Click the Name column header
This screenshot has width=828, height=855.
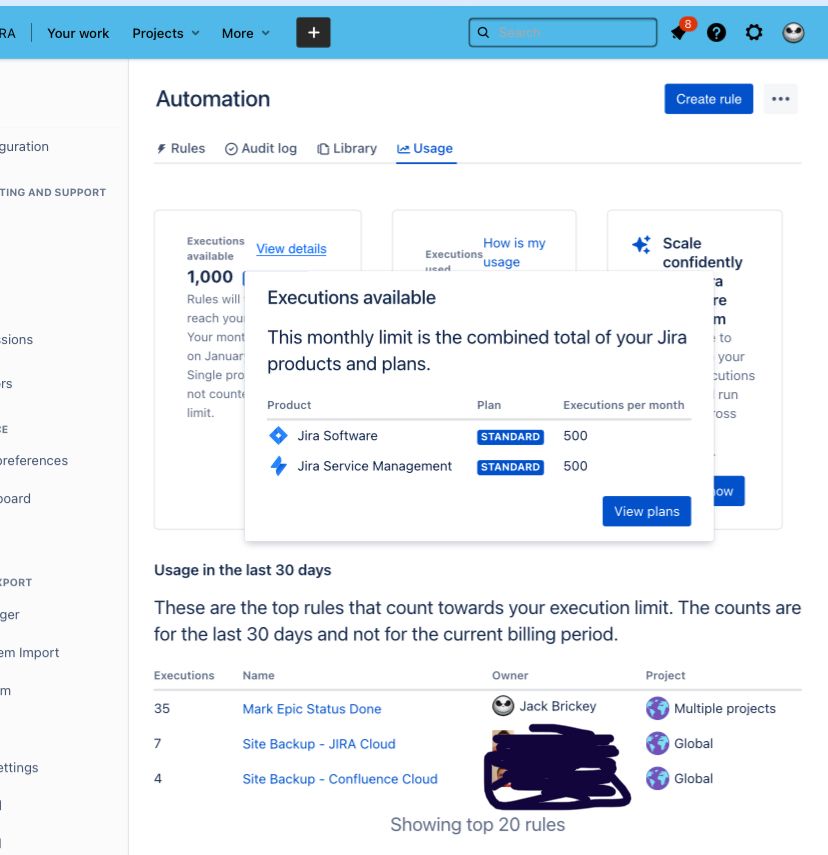tap(258, 675)
